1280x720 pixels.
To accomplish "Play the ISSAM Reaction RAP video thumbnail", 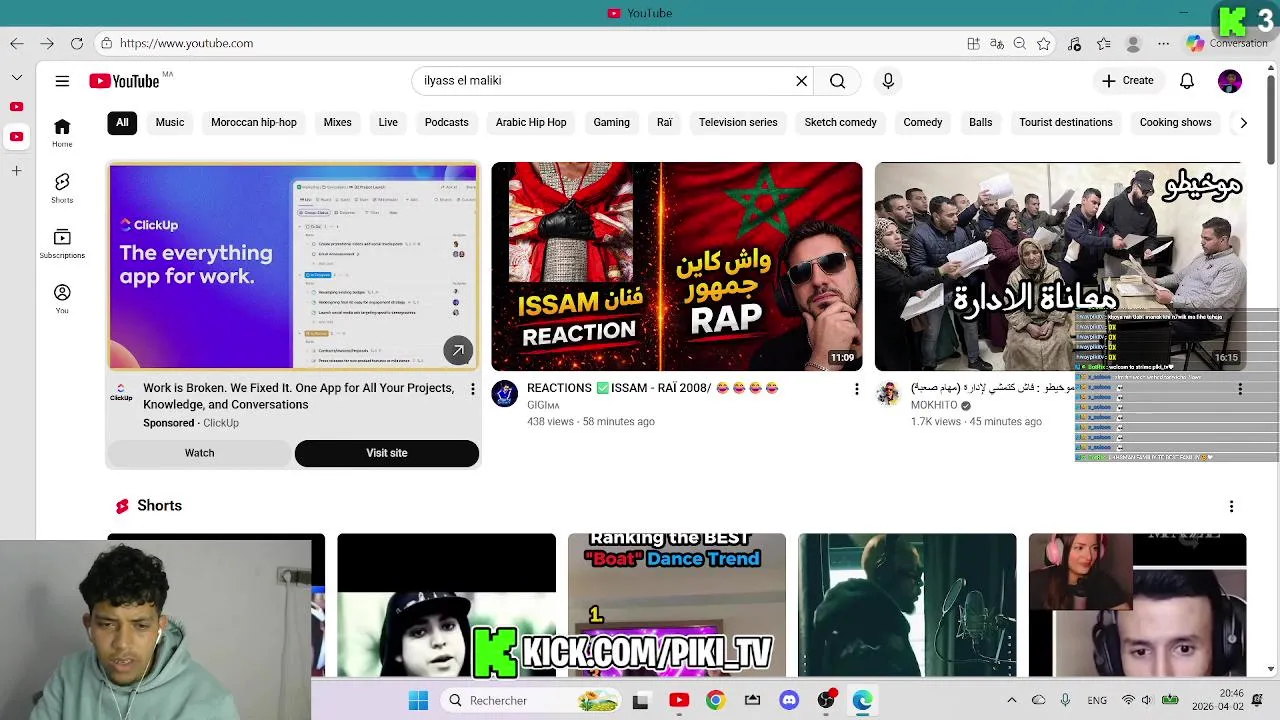I will 676,267.
